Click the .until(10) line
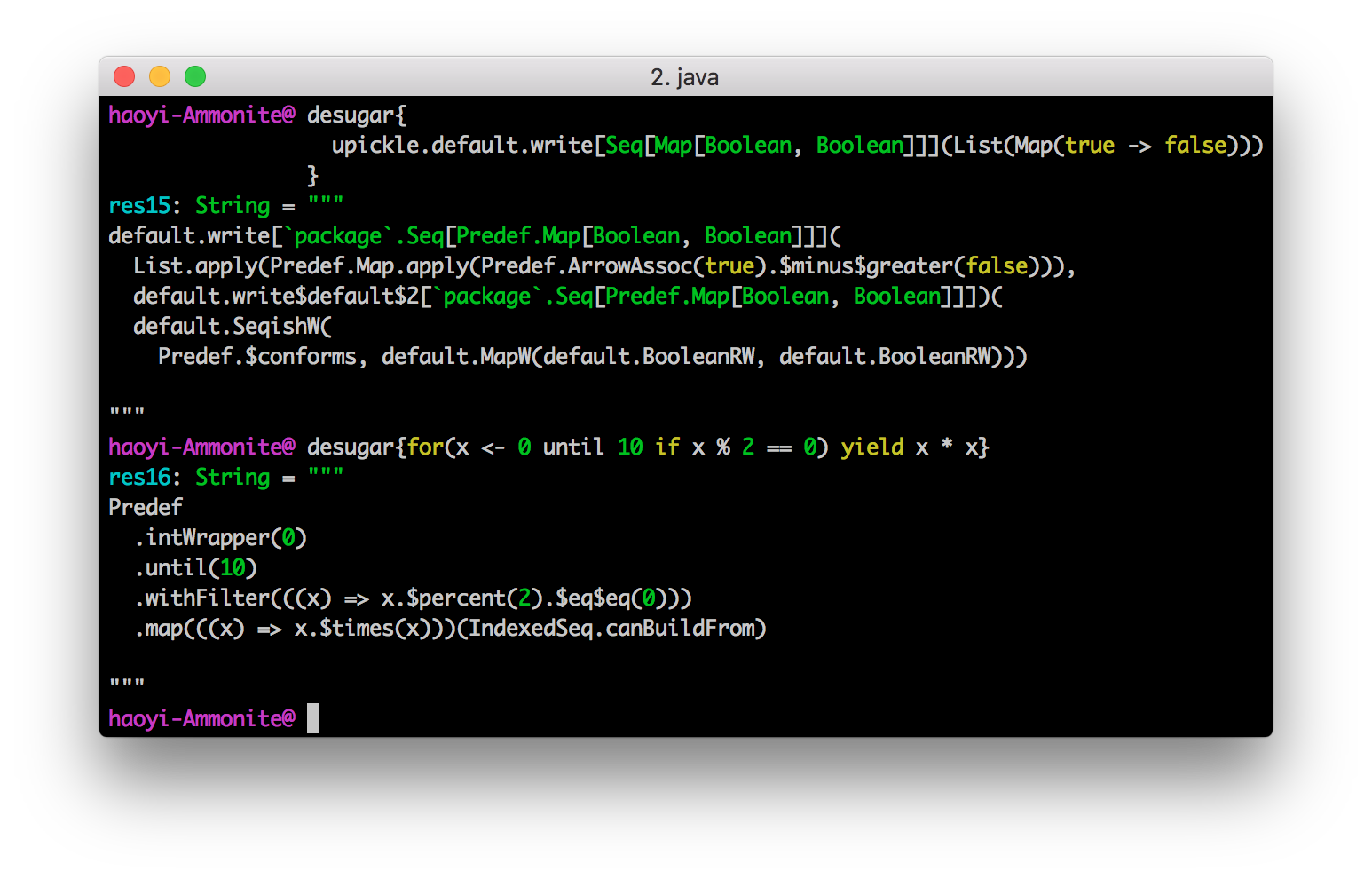Screen dimensions: 1372x879 (195, 568)
